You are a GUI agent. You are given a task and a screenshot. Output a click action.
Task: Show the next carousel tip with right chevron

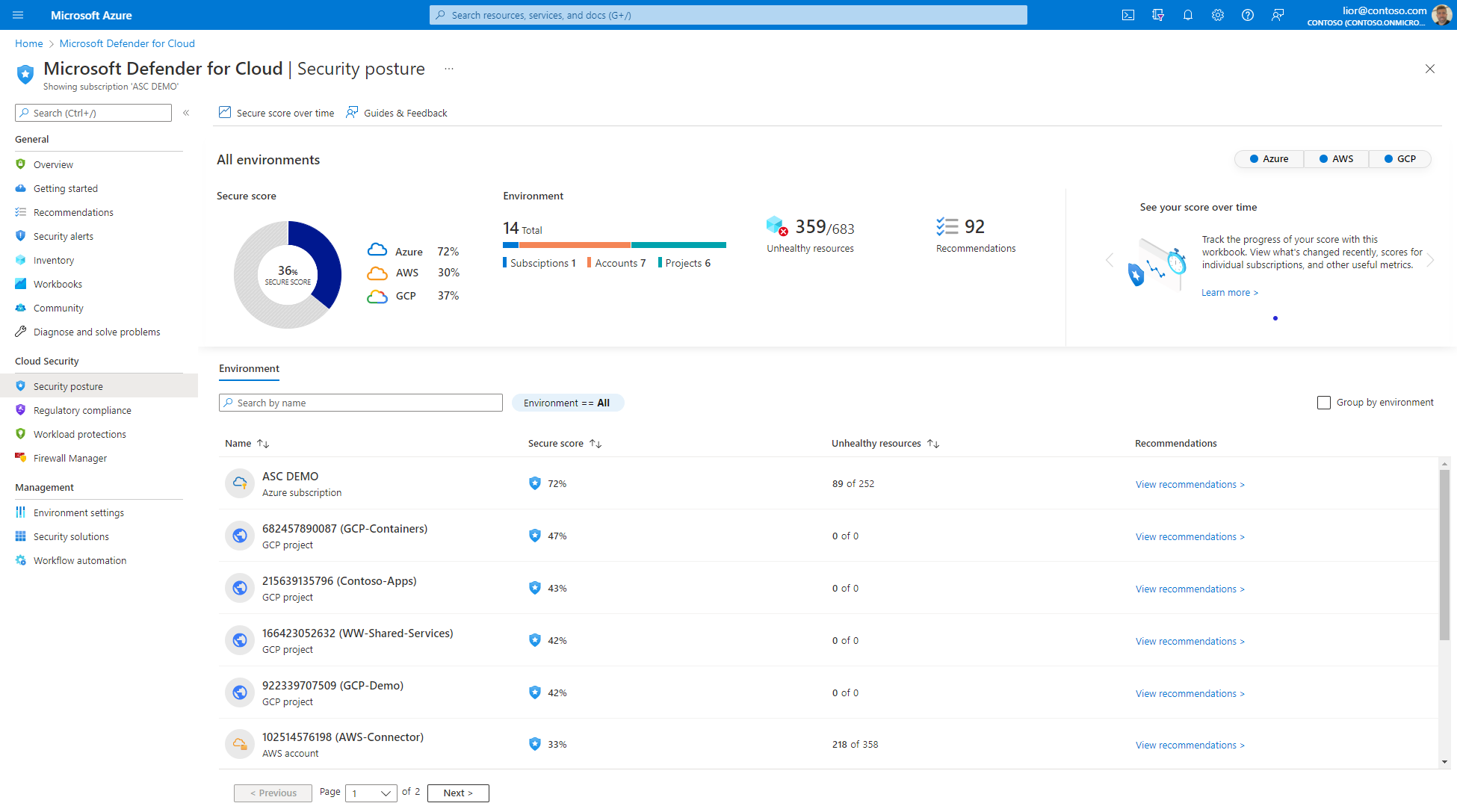tap(1430, 260)
